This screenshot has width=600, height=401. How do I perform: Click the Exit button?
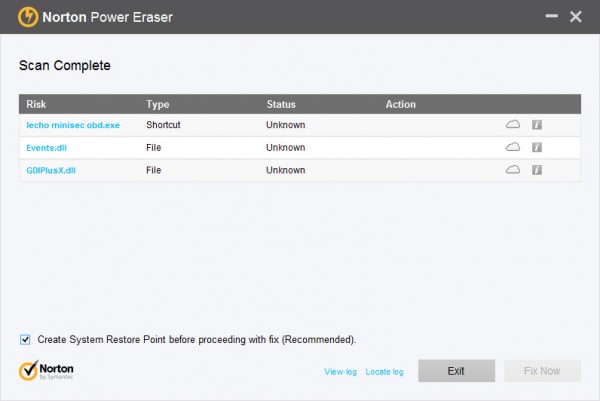(x=457, y=371)
